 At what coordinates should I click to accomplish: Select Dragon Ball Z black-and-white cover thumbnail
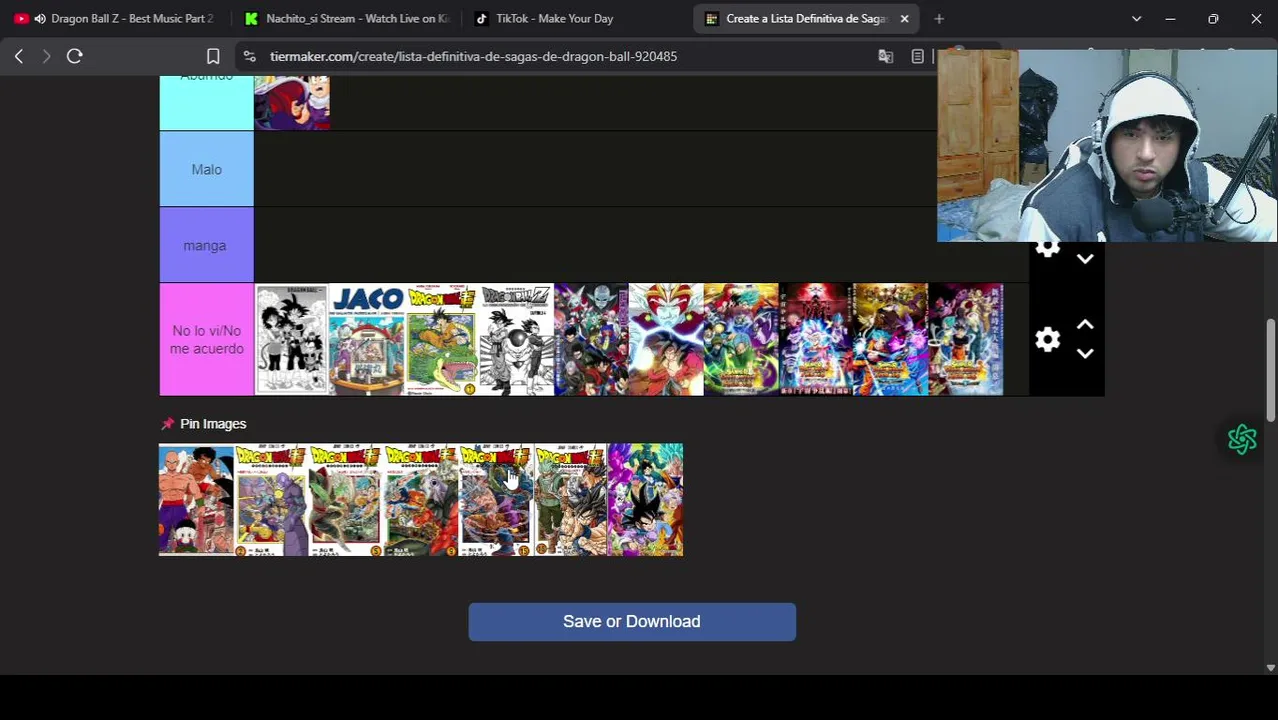click(516, 340)
